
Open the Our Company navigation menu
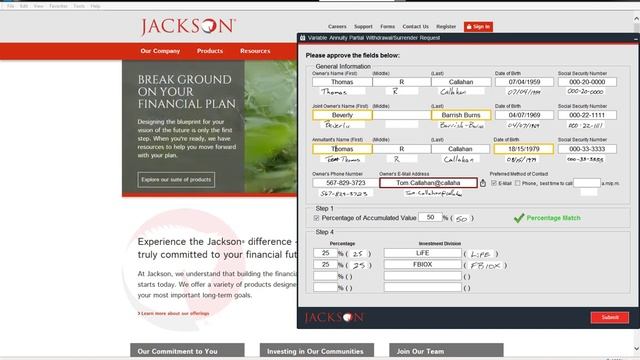(x=160, y=51)
